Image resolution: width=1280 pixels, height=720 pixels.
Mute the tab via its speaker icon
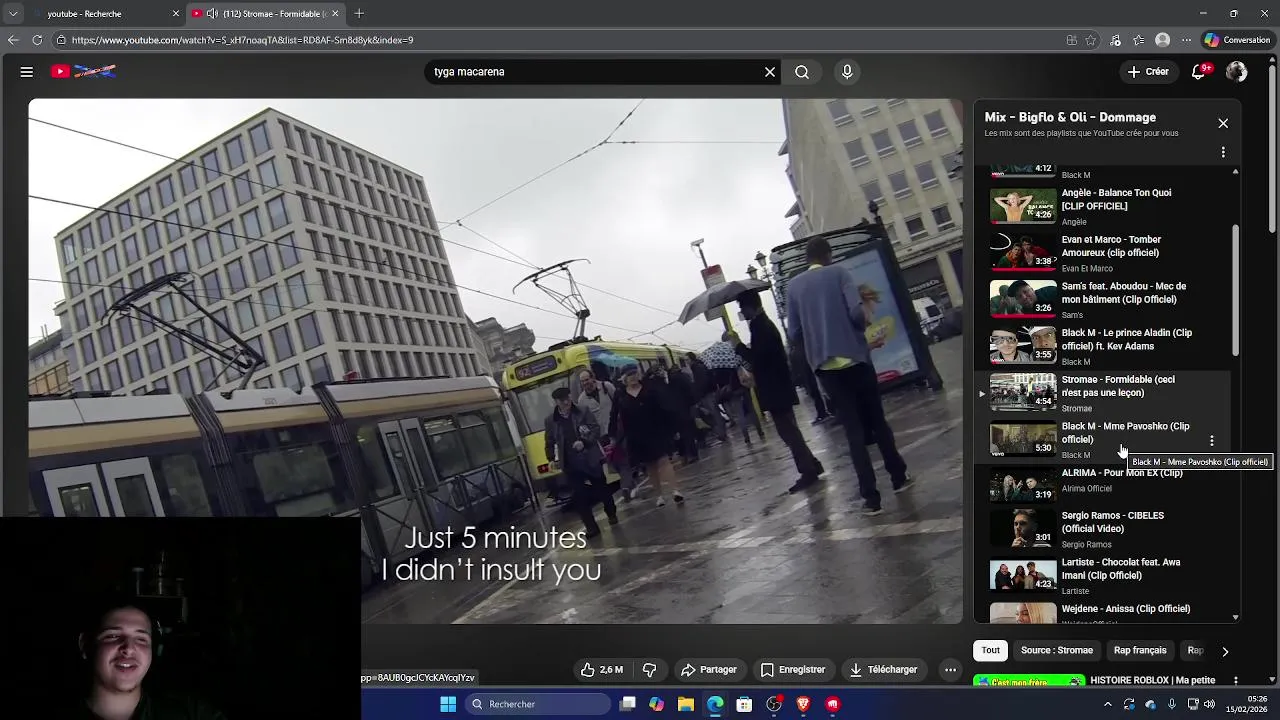pos(212,14)
